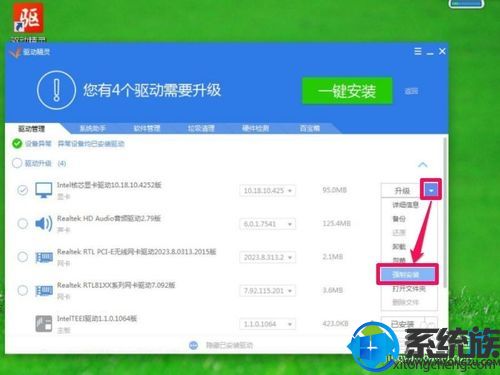Click the network card icon for RTL81XX driver
This screenshot has height=375, width=500.
pyautogui.click(x=44, y=291)
